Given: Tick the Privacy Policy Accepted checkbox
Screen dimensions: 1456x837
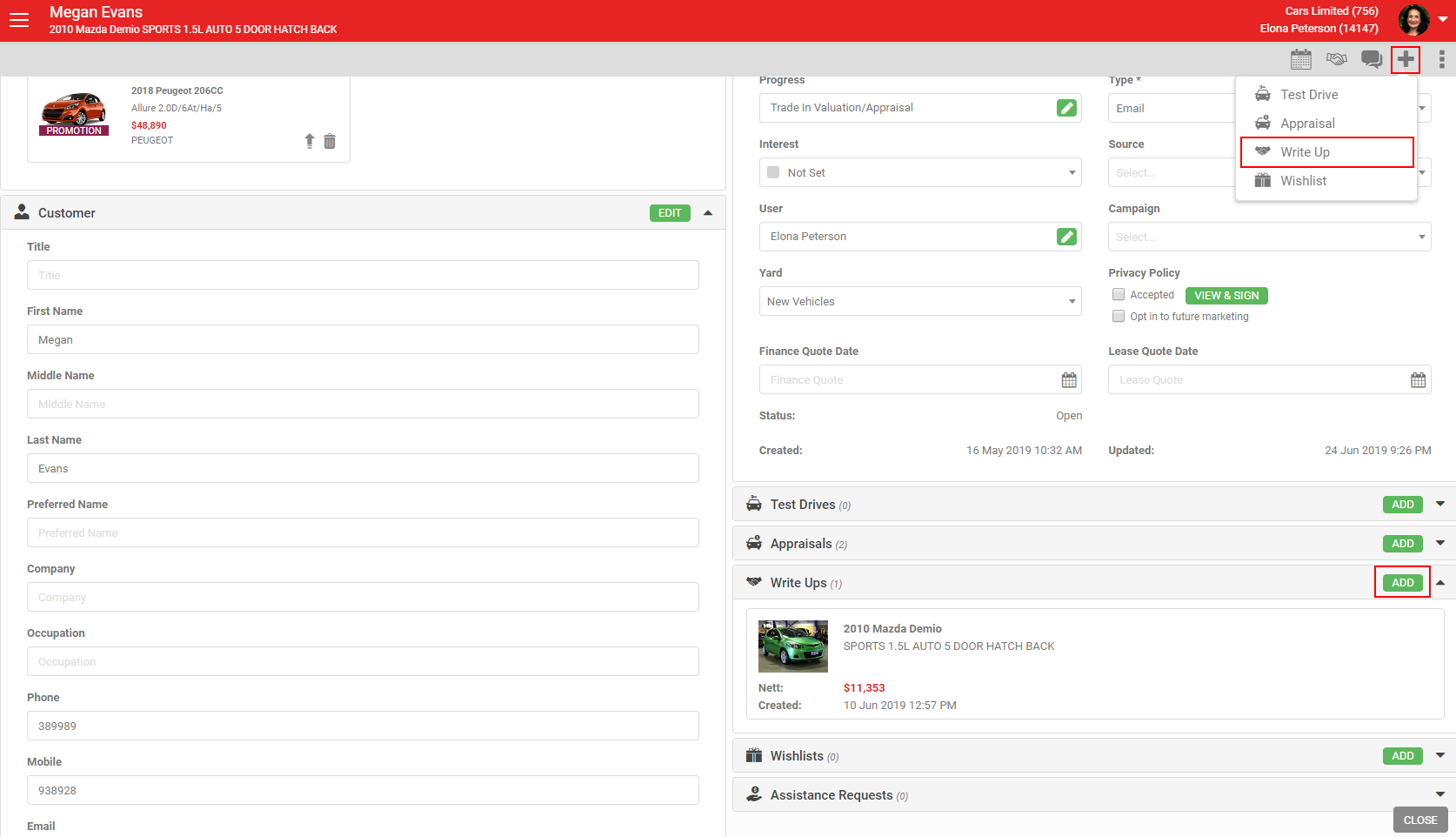Looking at the screenshot, I should pos(1119,295).
